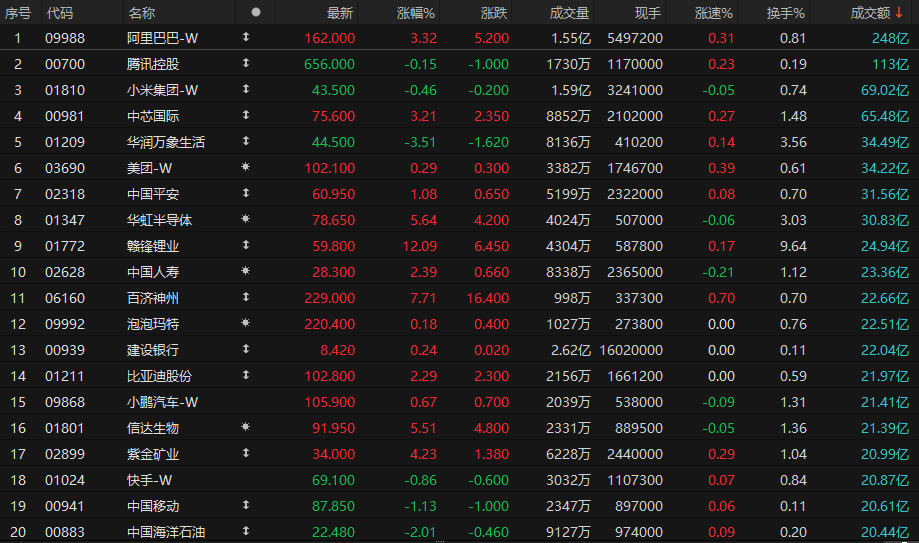Click the marker icon next to 百济神州
The height and width of the screenshot is (543, 919).
pos(246,297)
